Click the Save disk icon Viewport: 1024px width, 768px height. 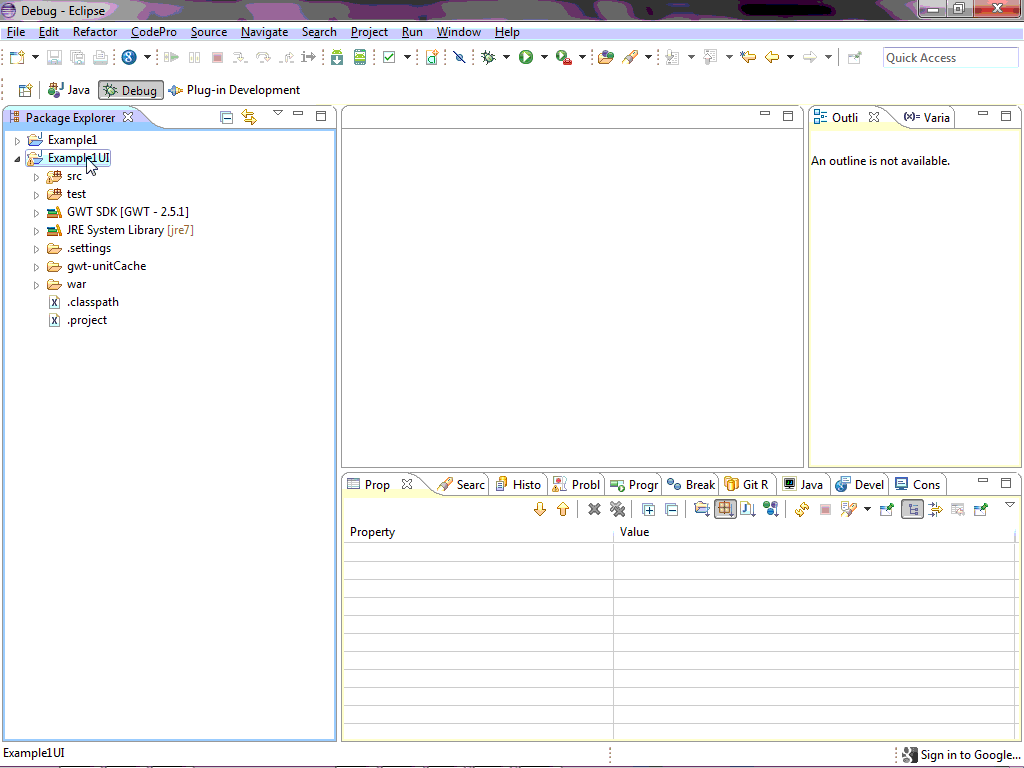[x=54, y=57]
